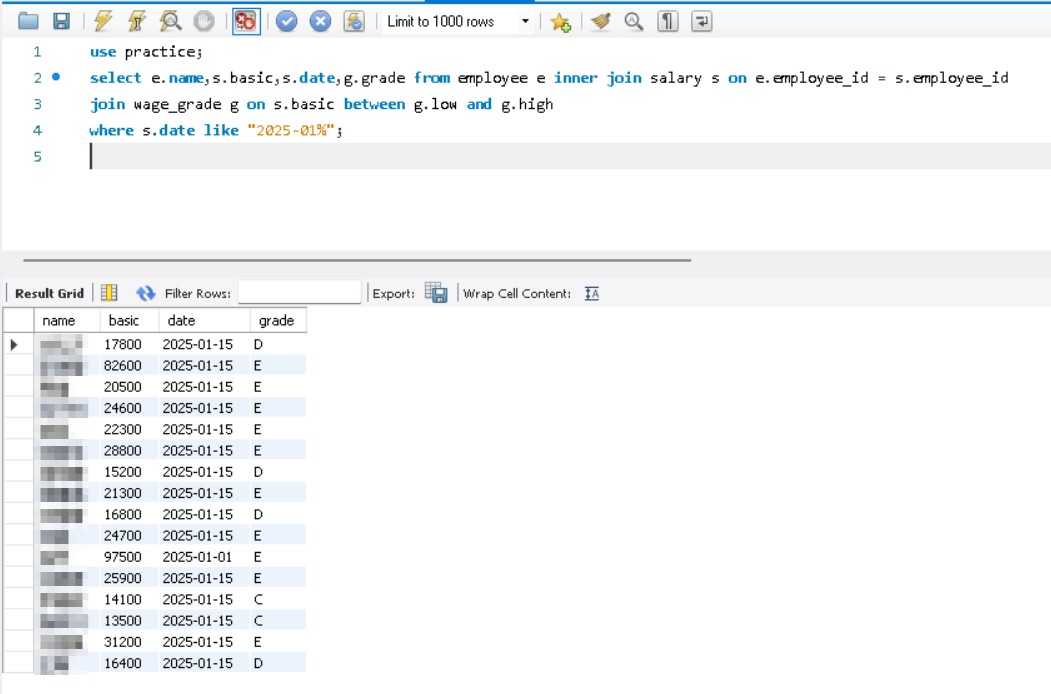Toggle auto-commit mode button

point(354,21)
